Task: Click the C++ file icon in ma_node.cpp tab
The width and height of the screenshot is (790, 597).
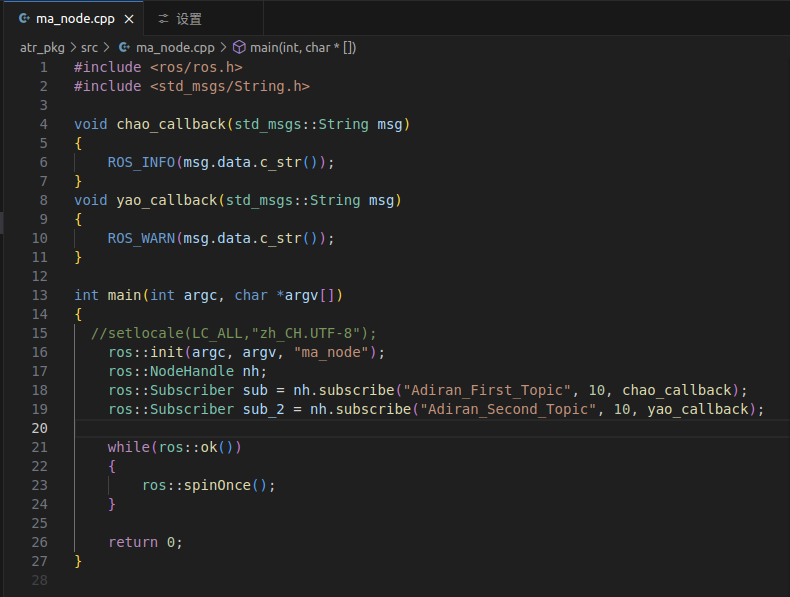Action: (24, 19)
